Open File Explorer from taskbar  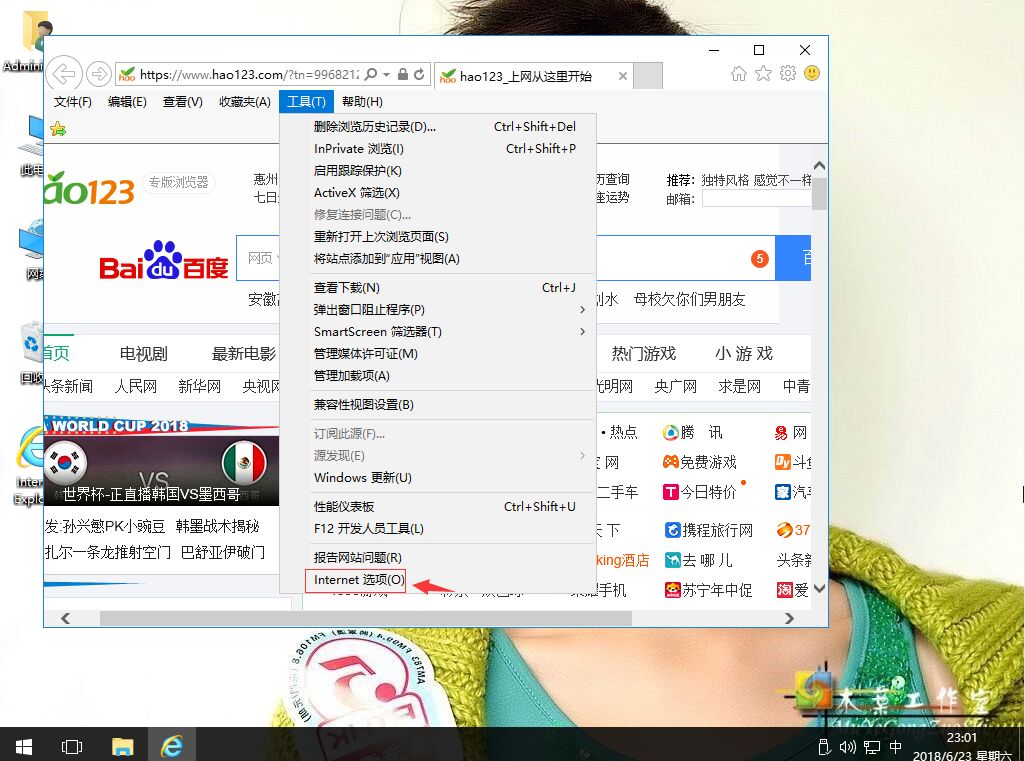122,746
